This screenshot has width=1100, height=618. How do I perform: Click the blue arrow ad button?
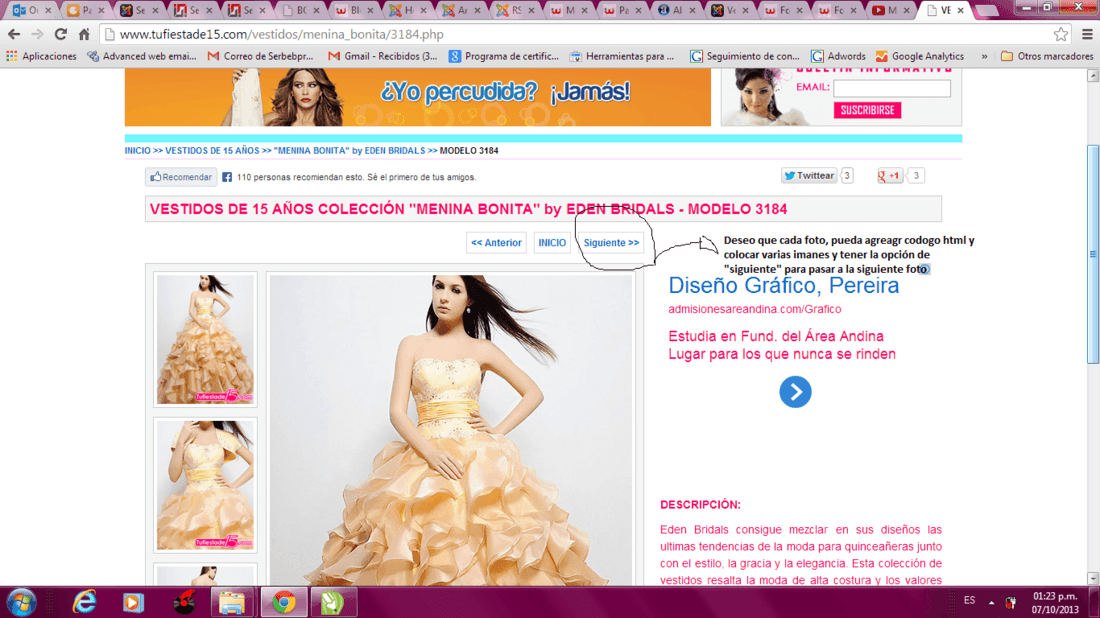[x=796, y=391]
